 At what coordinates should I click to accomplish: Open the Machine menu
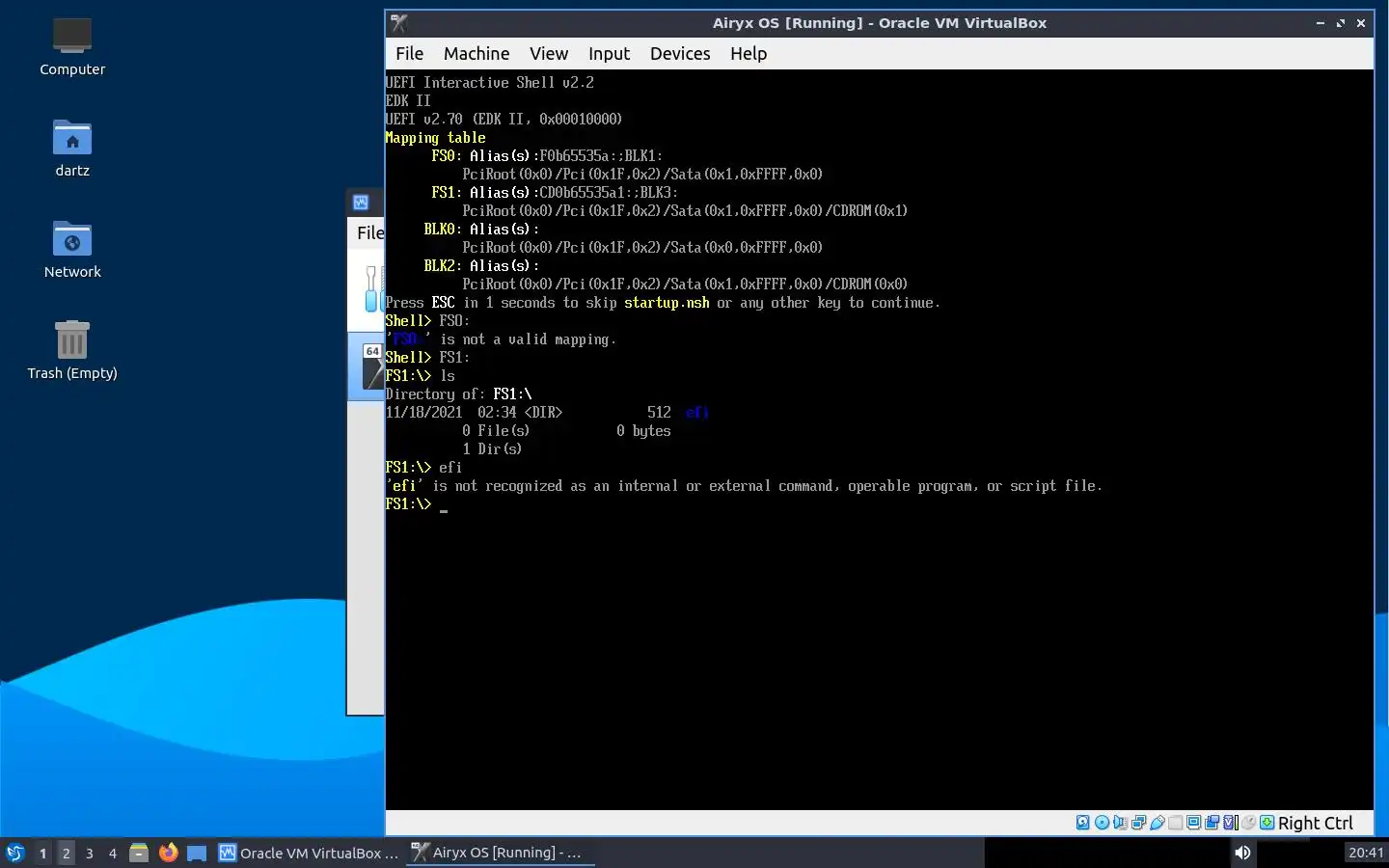click(477, 54)
